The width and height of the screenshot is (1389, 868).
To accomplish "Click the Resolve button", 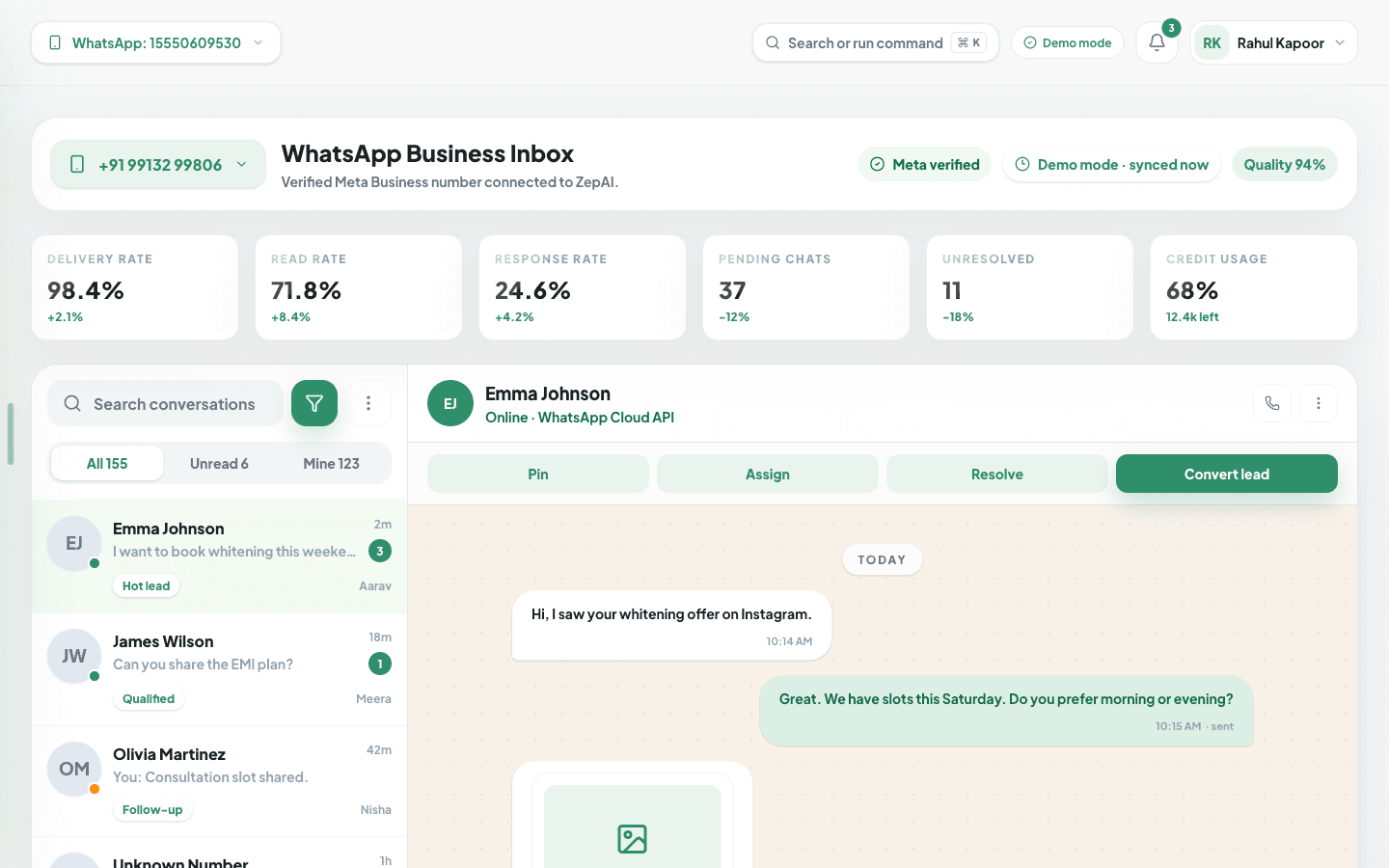I will point(997,474).
